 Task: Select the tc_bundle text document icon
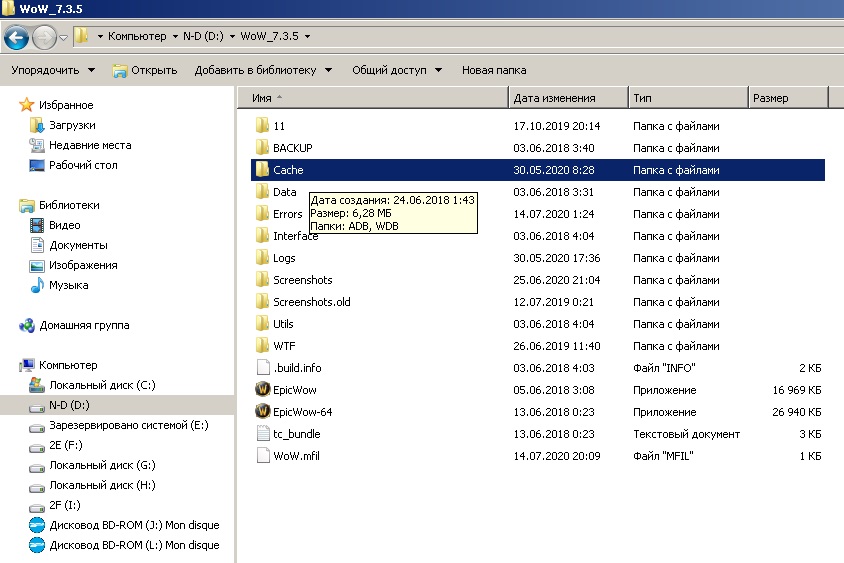tap(263, 434)
